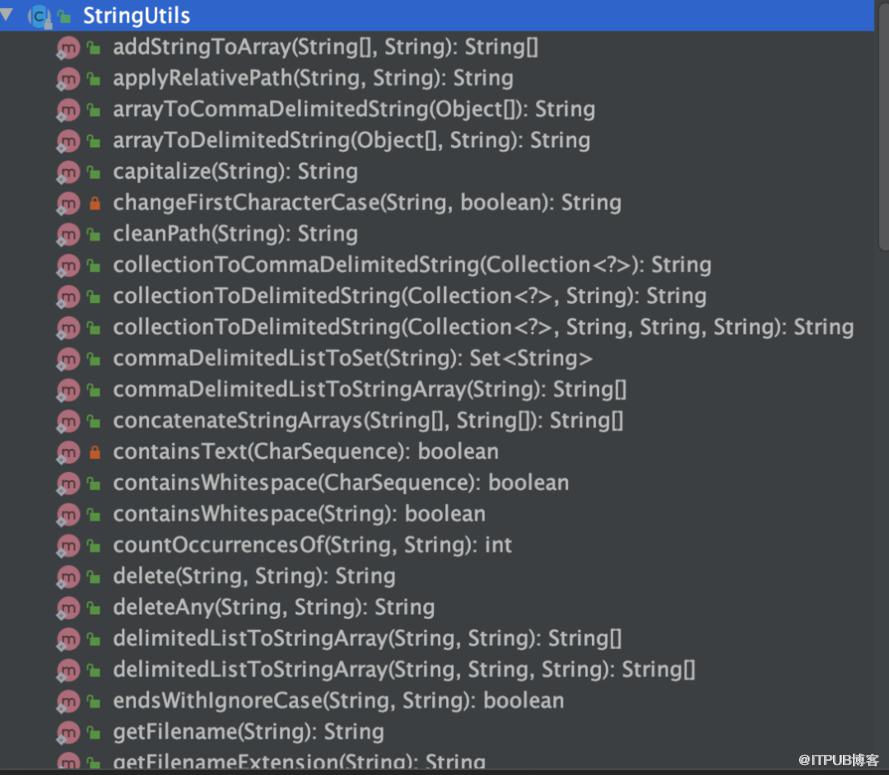
Task: Select collectionToCommaDelimitedString method entry
Action: click(412, 265)
